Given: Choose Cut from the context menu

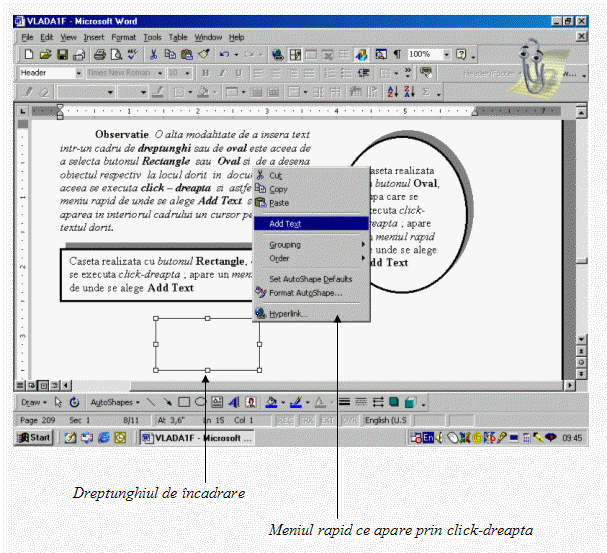Looking at the screenshot, I should [x=311, y=176].
